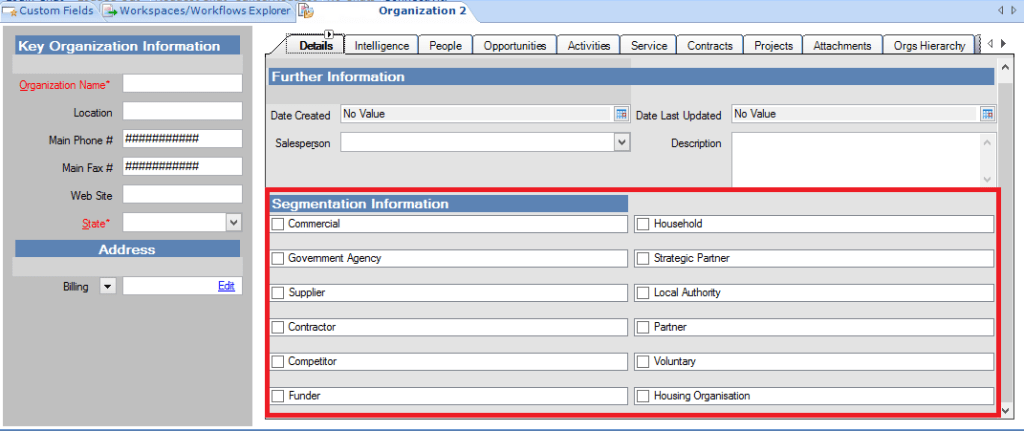Open the Contracts tab

point(709,46)
